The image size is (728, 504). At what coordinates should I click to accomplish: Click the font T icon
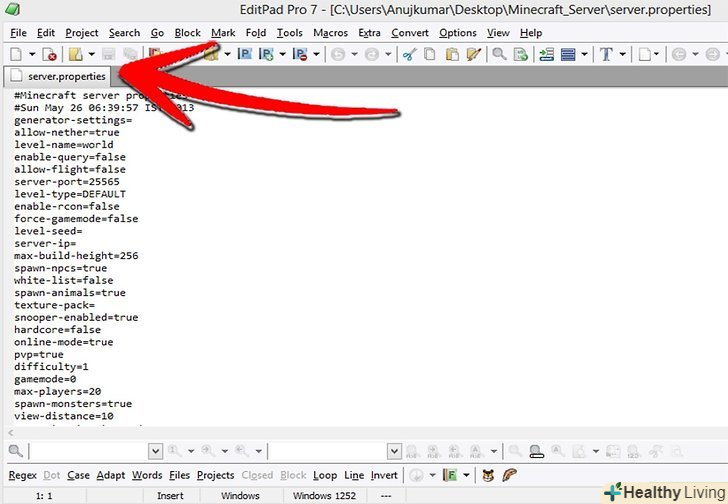(x=606, y=54)
